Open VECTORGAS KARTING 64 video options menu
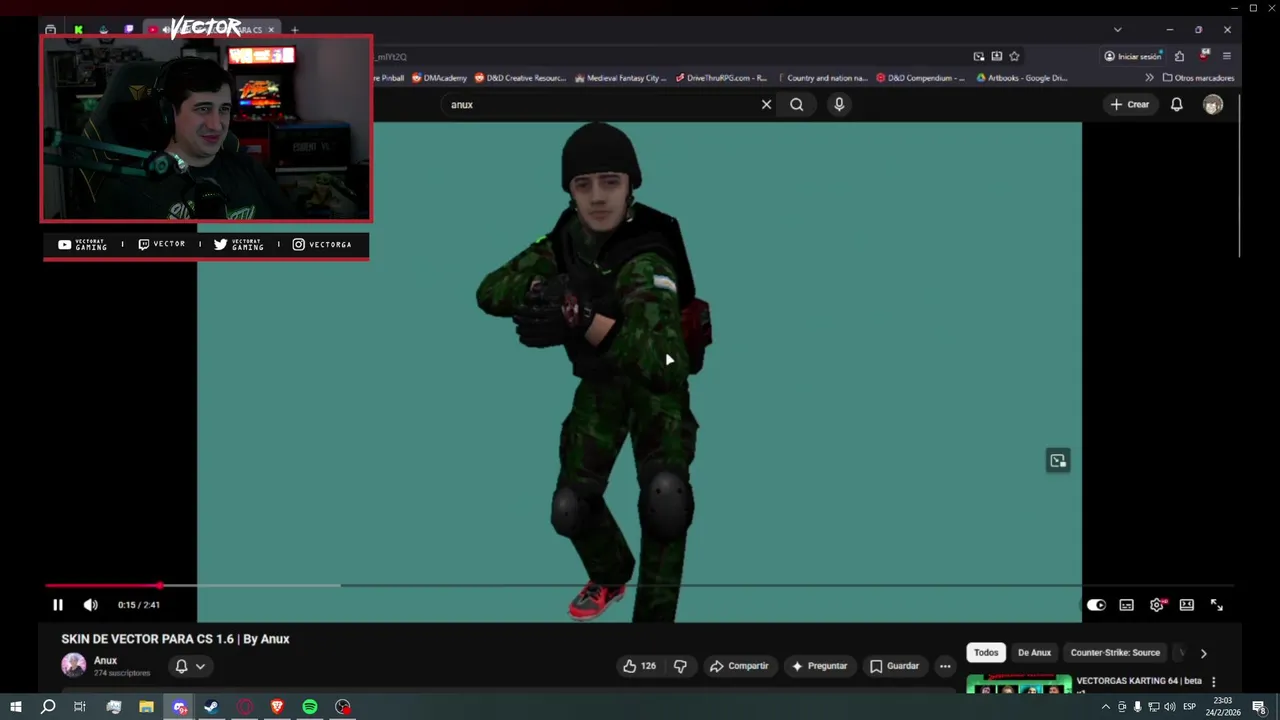Image resolution: width=1280 pixels, height=720 pixels. click(x=1214, y=682)
